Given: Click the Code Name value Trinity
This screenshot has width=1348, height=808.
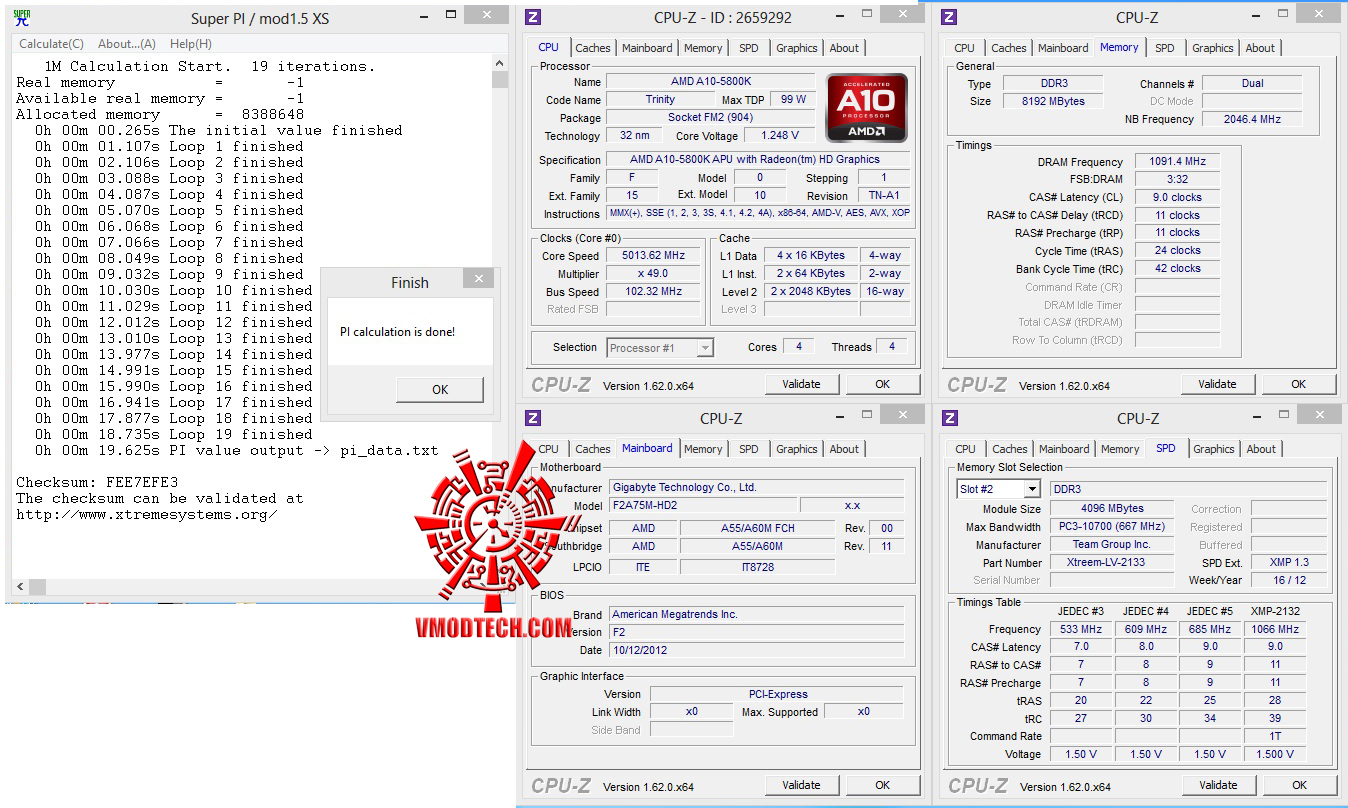Looking at the screenshot, I should 660,100.
